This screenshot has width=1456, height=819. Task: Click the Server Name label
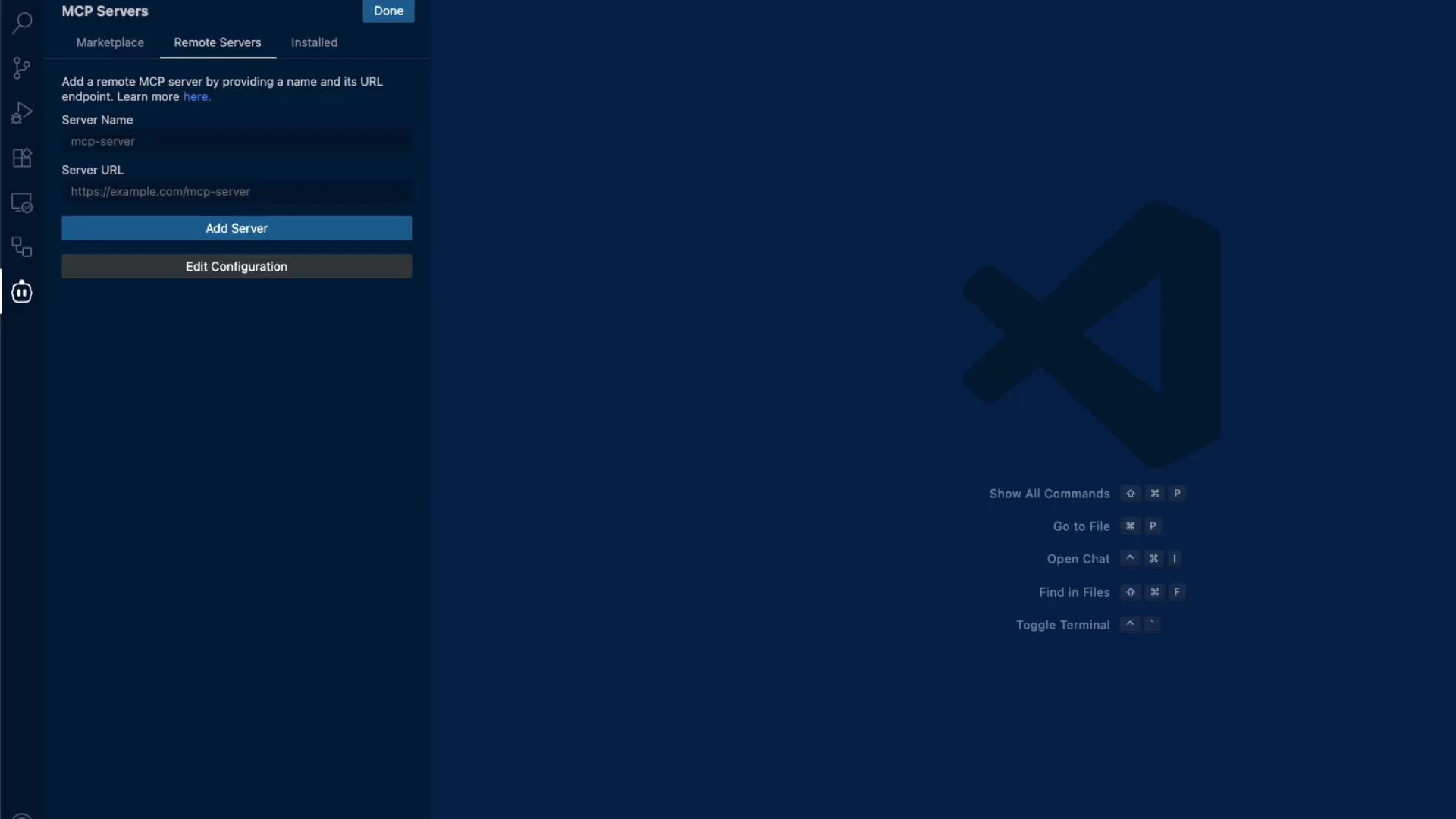pos(97,120)
